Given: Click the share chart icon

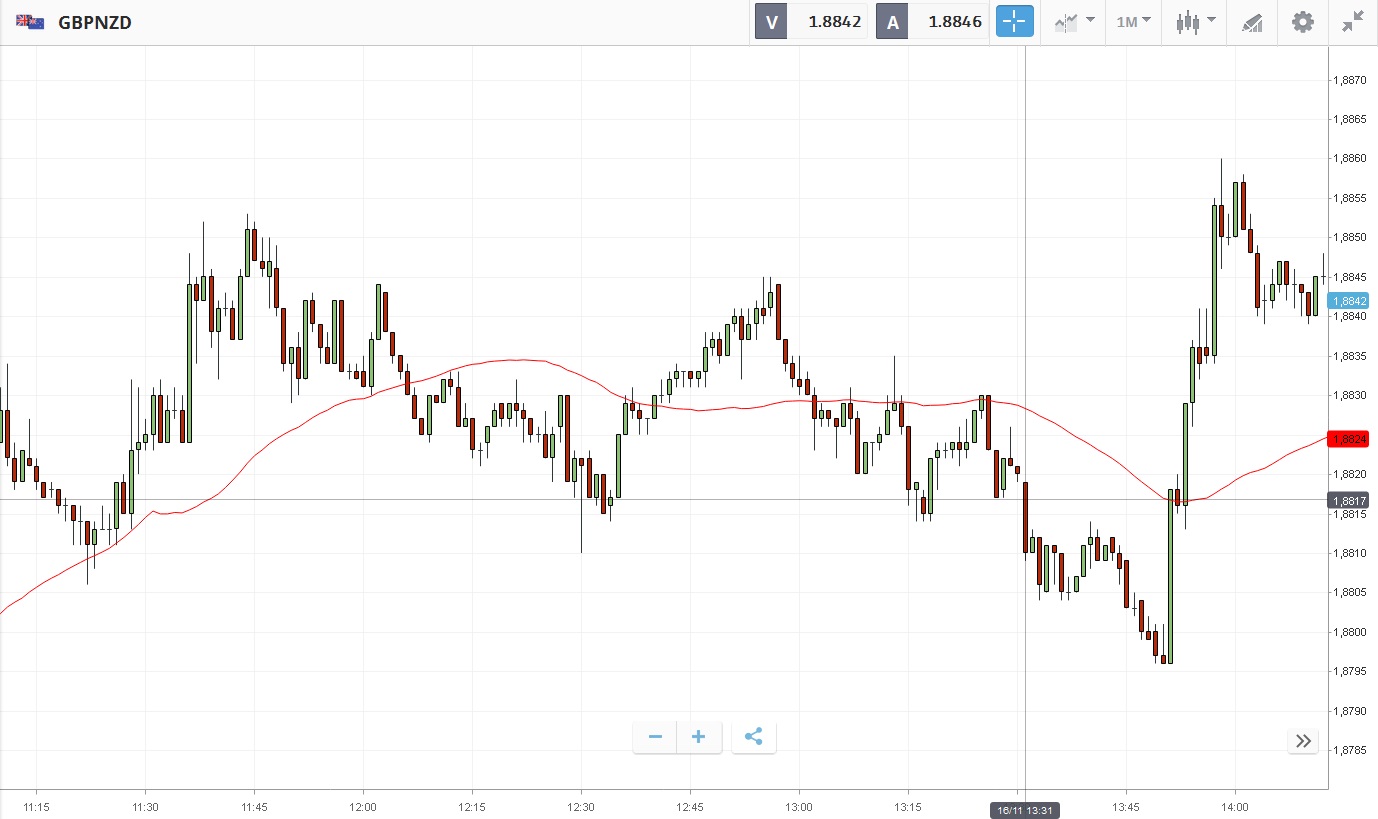Looking at the screenshot, I should 754,738.
